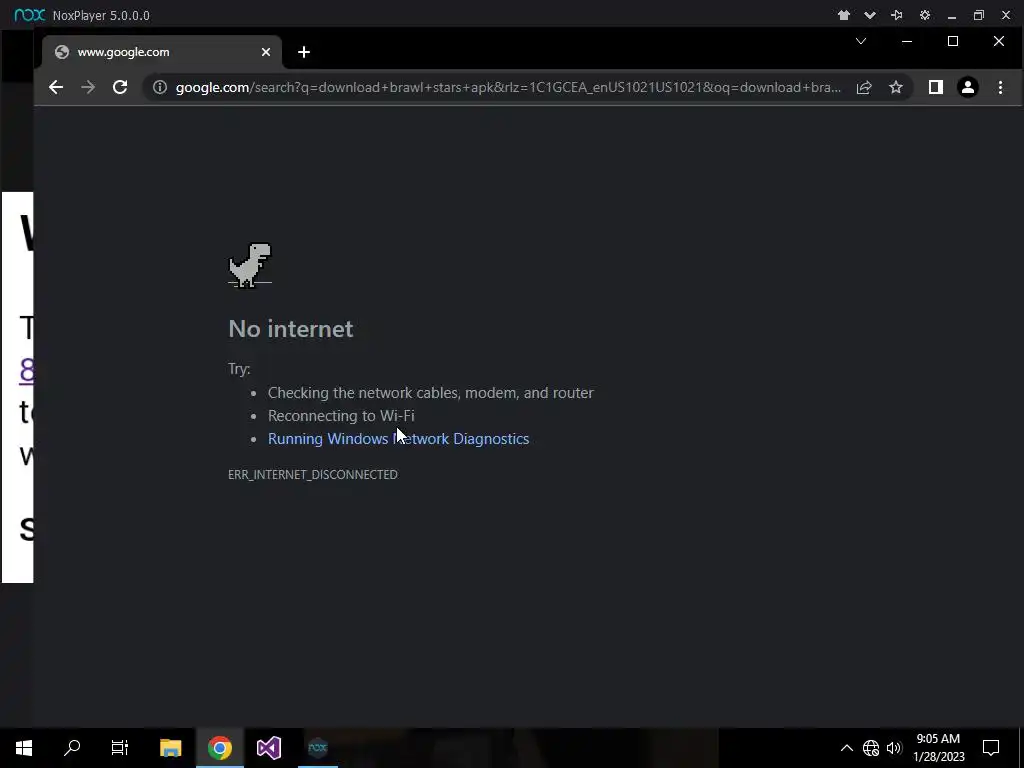The width and height of the screenshot is (1024, 768).
Task: Open a new tab with plus button
Action: tap(304, 52)
